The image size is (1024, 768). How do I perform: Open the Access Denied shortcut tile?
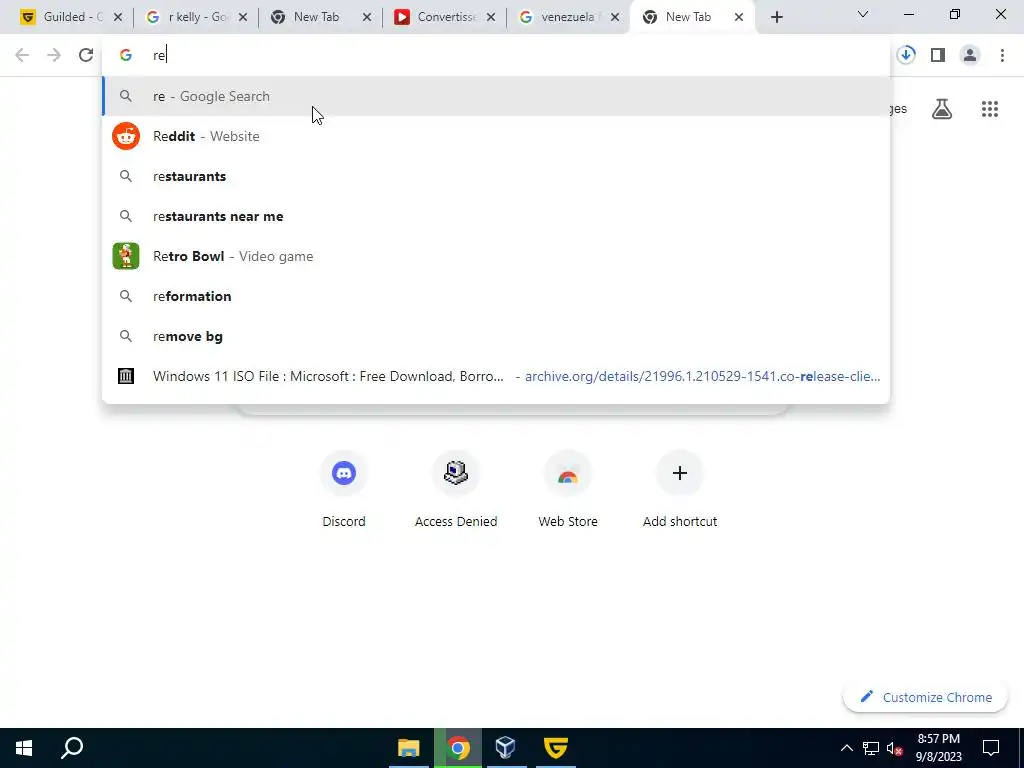click(x=456, y=490)
